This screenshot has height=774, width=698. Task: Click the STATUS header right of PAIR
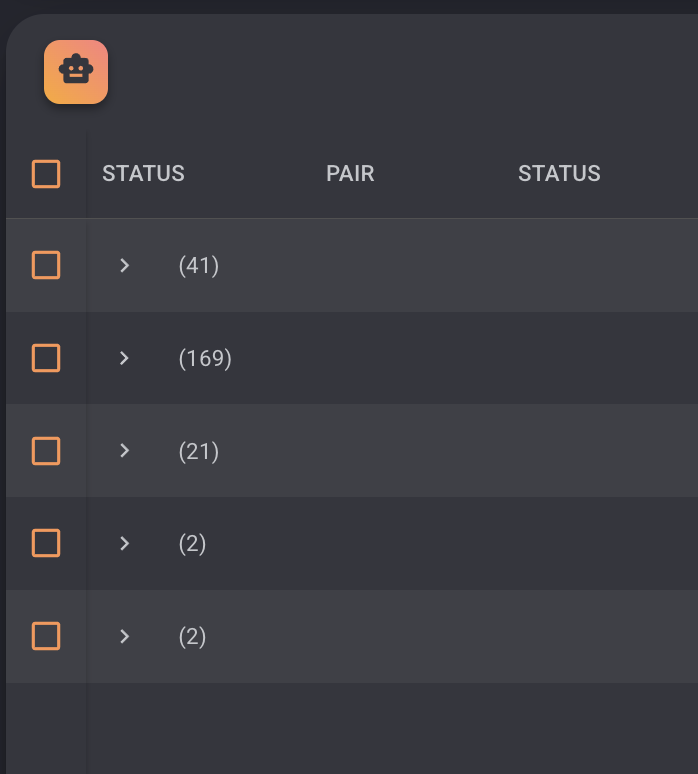[559, 174]
